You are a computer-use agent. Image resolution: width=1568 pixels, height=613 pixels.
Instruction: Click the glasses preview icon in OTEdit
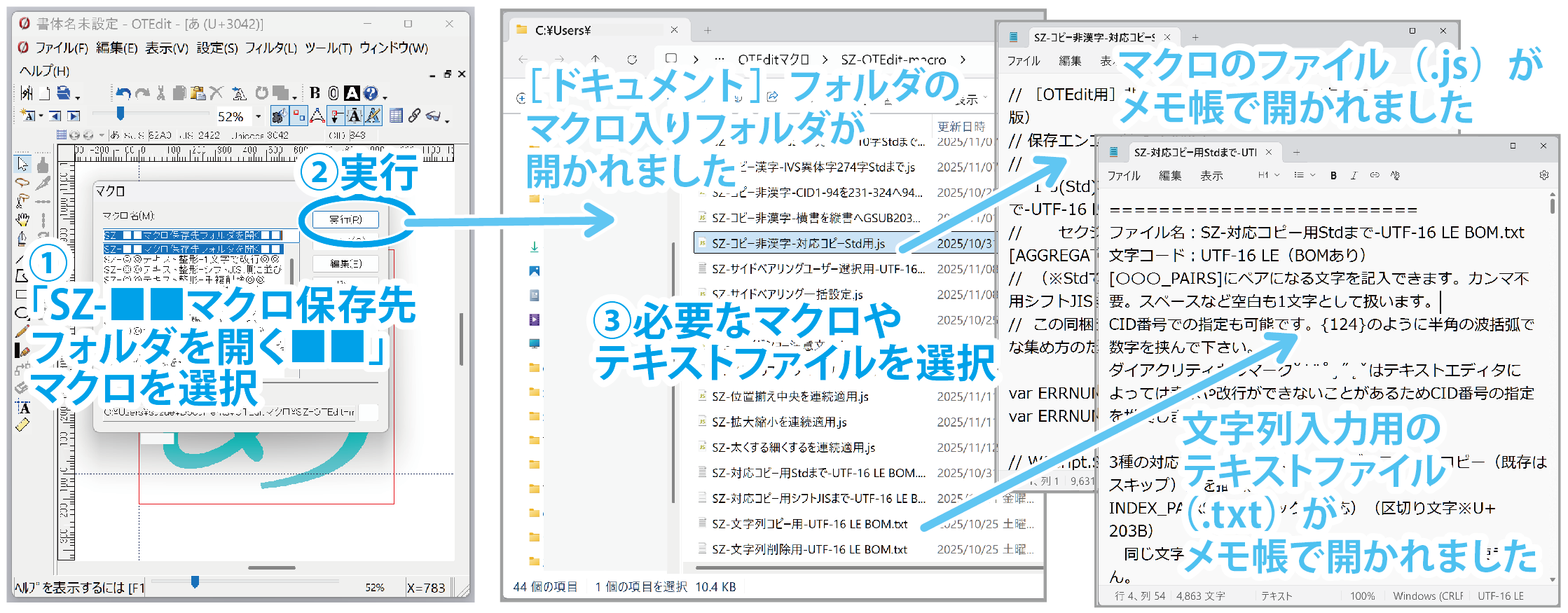coord(434,116)
